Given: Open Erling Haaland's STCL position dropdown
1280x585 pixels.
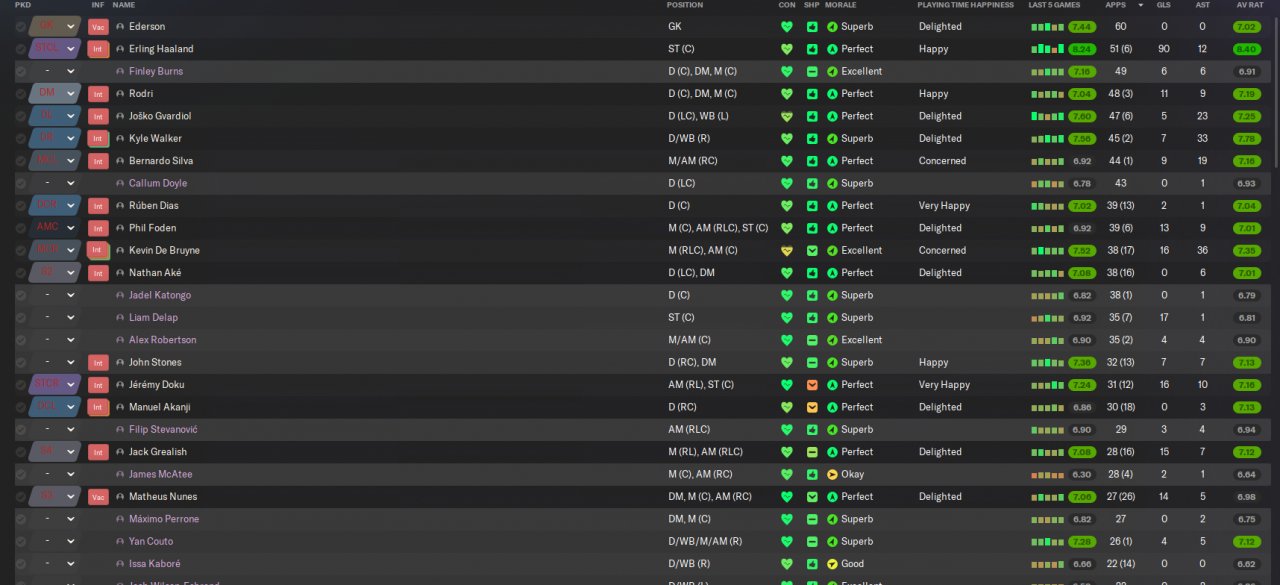Looking at the screenshot, I should pos(55,49).
